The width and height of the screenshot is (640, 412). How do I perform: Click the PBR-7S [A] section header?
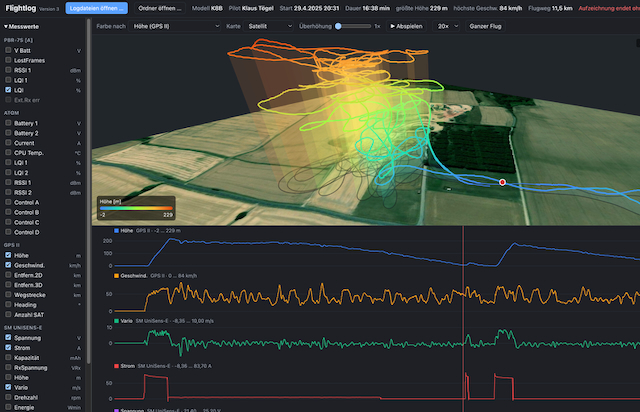click(18, 40)
